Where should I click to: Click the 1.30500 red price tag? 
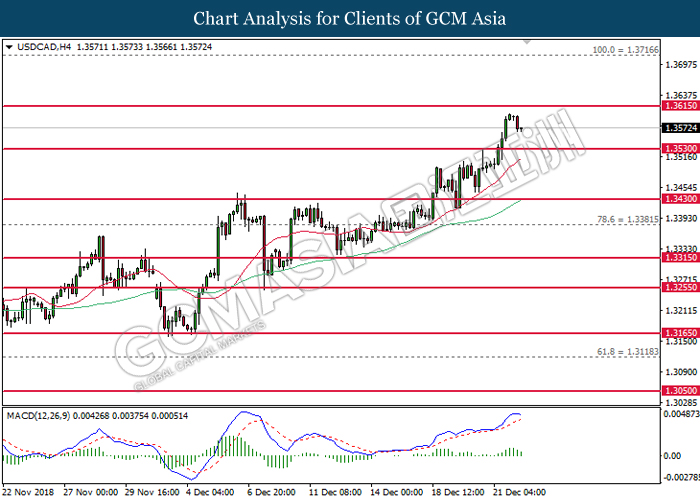click(681, 391)
